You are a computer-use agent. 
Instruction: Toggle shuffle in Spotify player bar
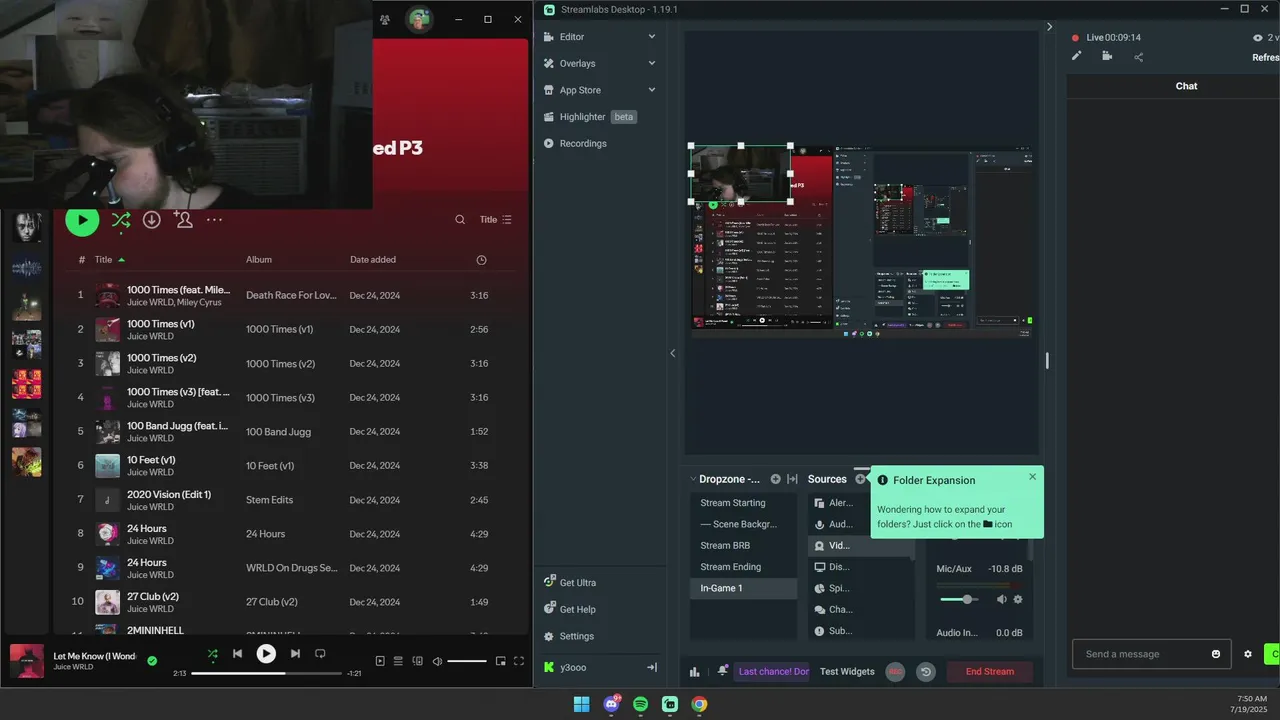212,654
